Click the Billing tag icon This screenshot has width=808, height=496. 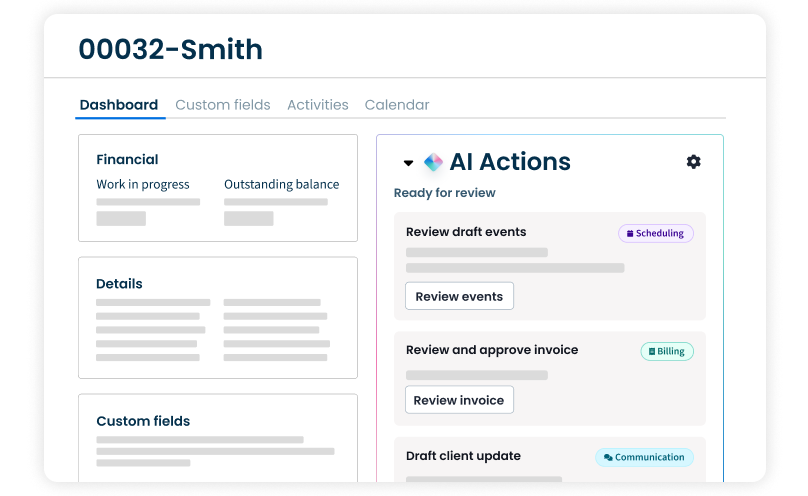tap(652, 352)
